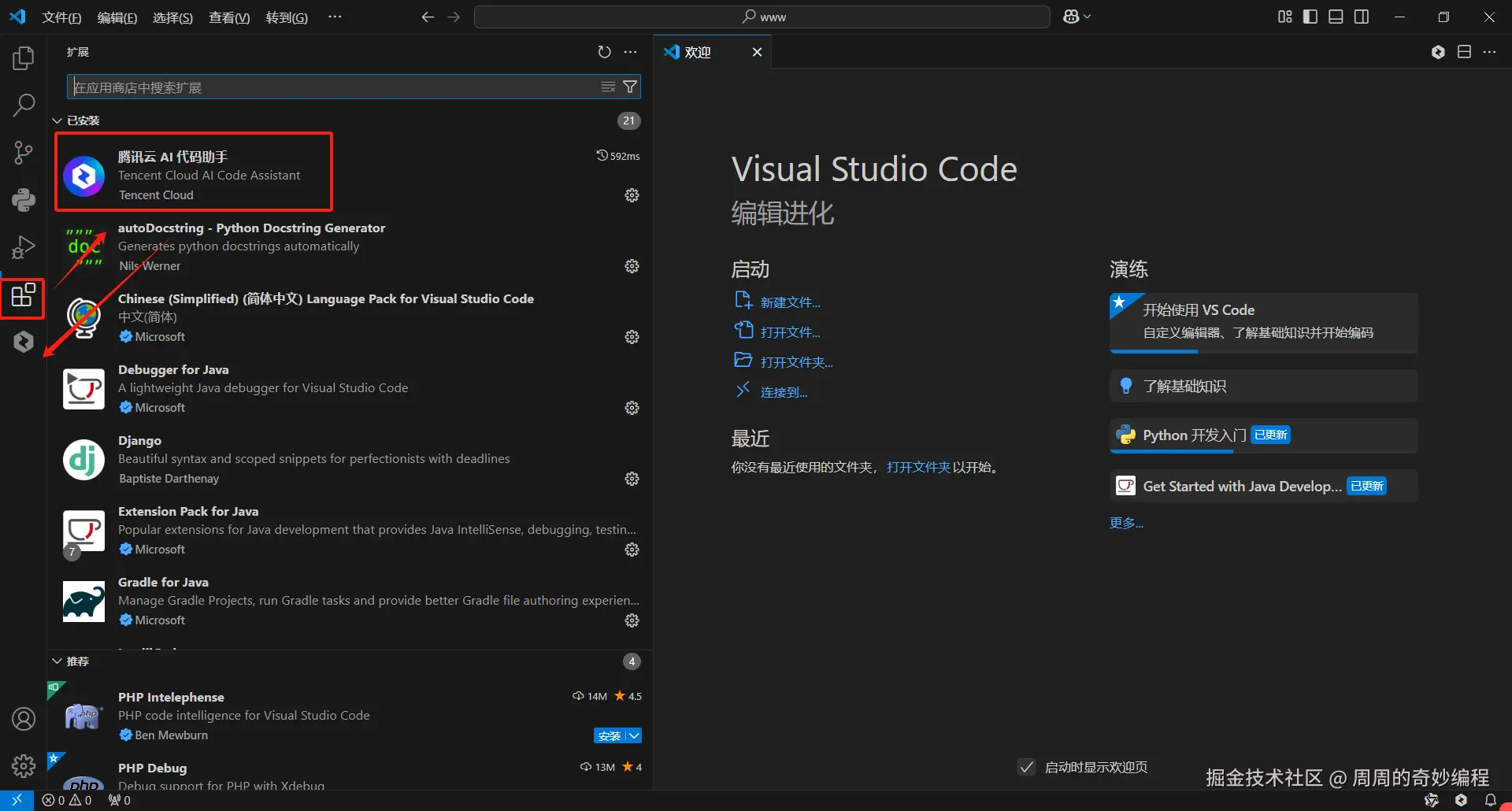
Task: Toggle the primary side bar layout button
Action: (x=1310, y=17)
